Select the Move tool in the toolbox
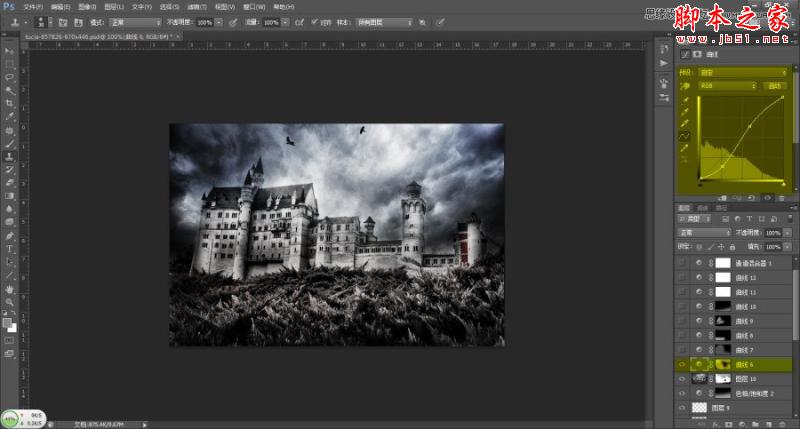This screenshot has height=429, width=800. point(9,51)
